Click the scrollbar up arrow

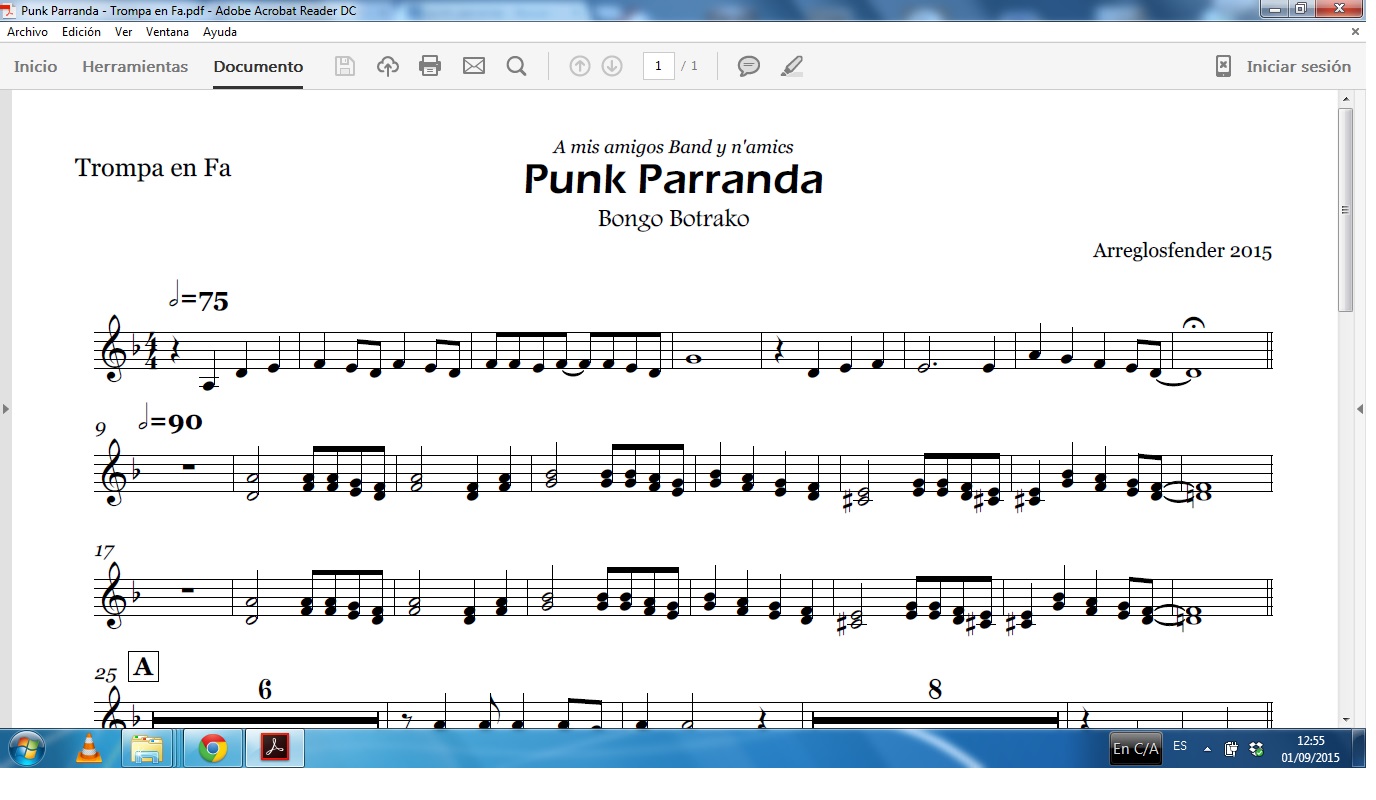[x=1345, y=99]
